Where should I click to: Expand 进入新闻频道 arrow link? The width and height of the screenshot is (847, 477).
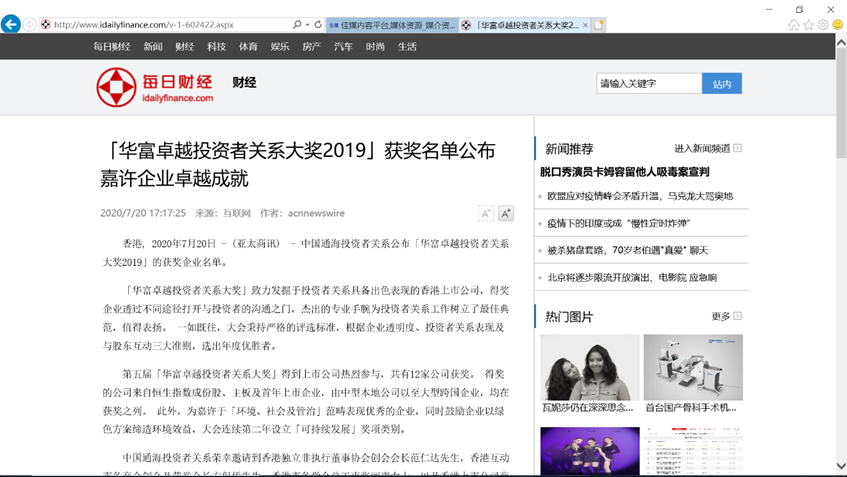737,148
